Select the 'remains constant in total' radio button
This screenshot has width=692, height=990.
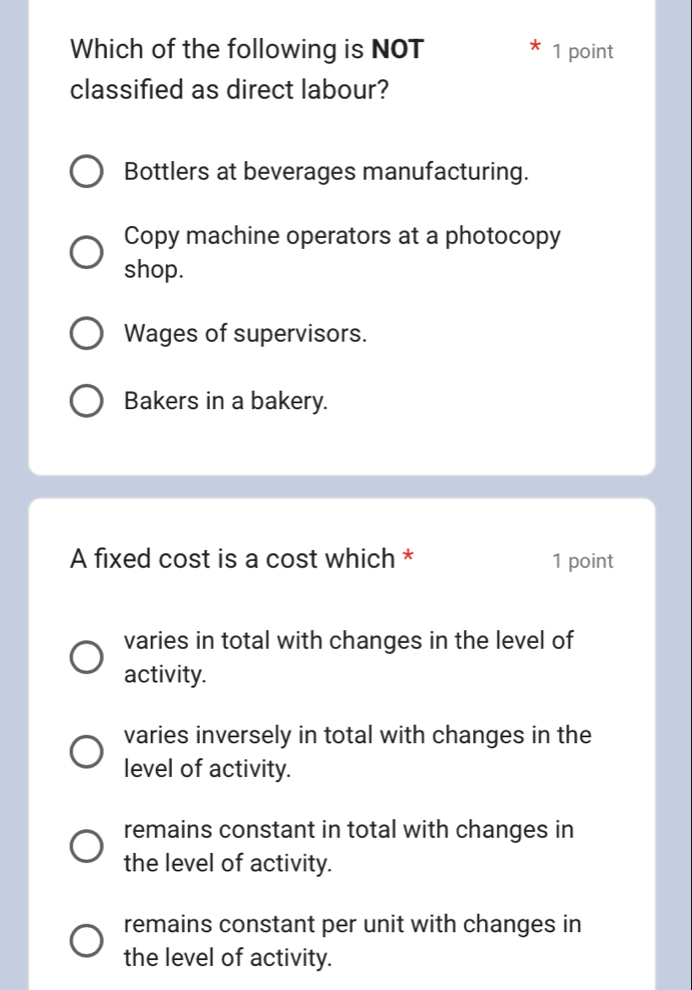point(87,846)
